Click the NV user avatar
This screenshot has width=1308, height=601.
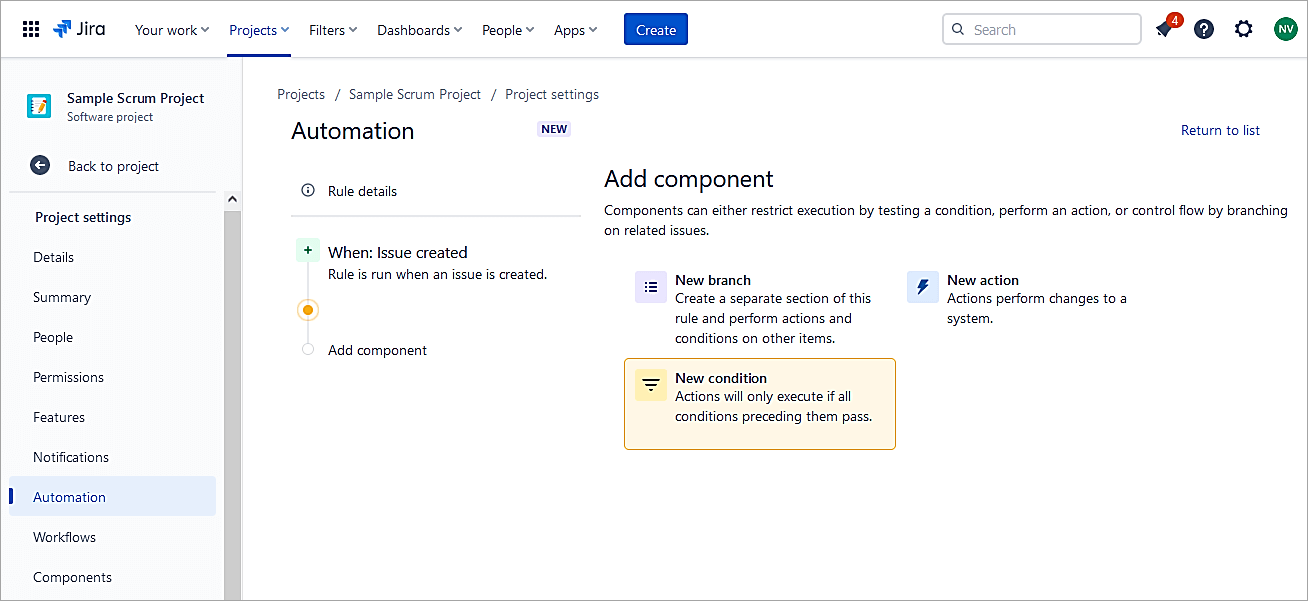(x=1285, y=29)
